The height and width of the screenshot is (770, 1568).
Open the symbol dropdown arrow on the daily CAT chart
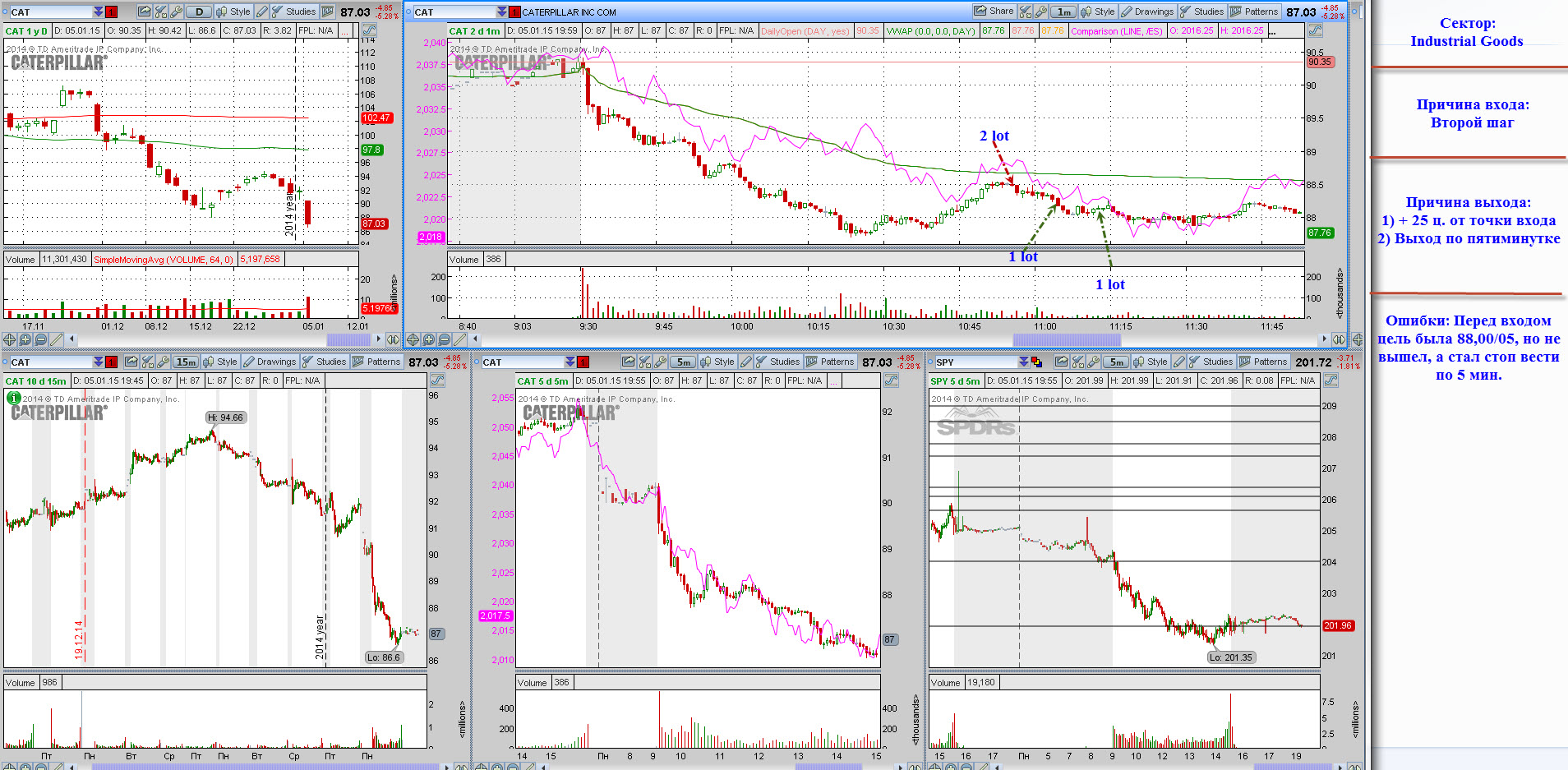point(99,12)
